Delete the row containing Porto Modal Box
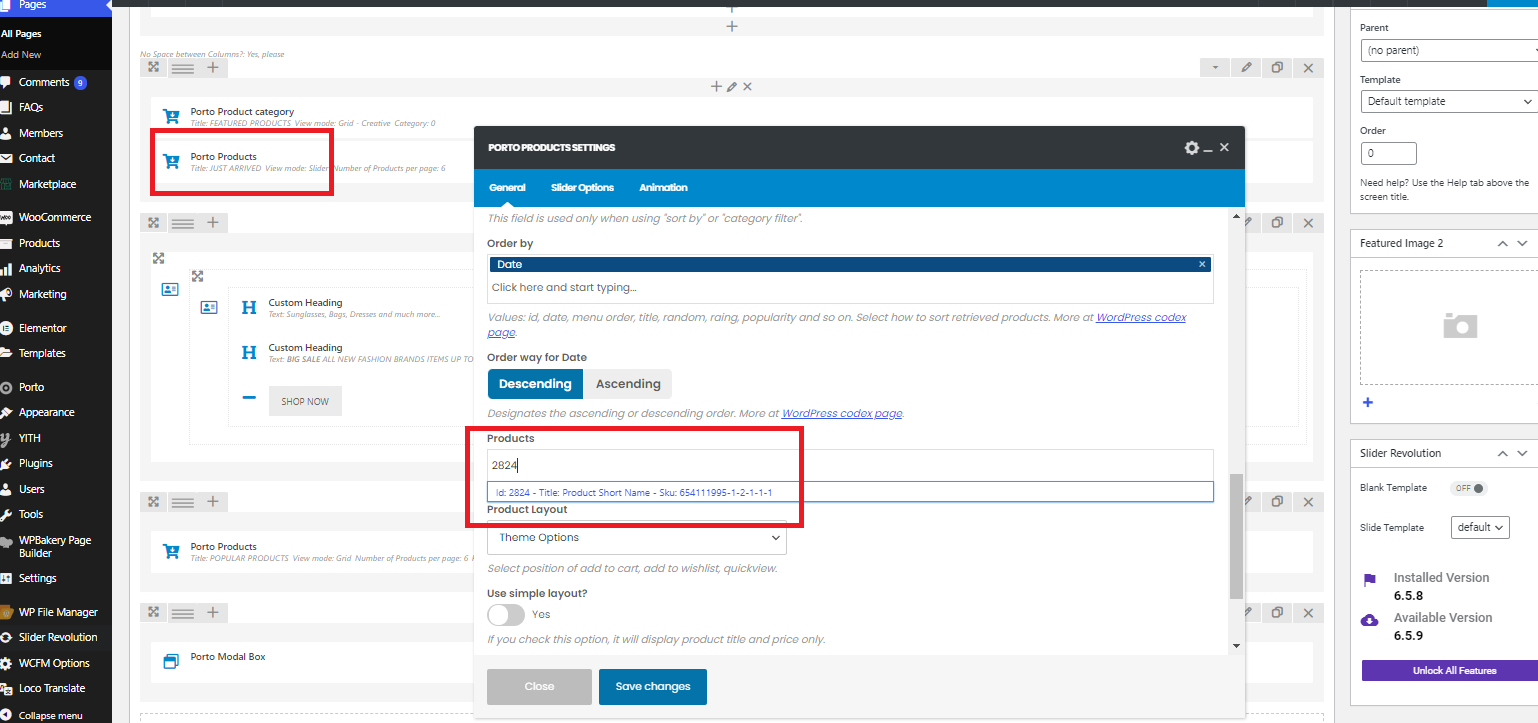 click(x=1308, y=613)
